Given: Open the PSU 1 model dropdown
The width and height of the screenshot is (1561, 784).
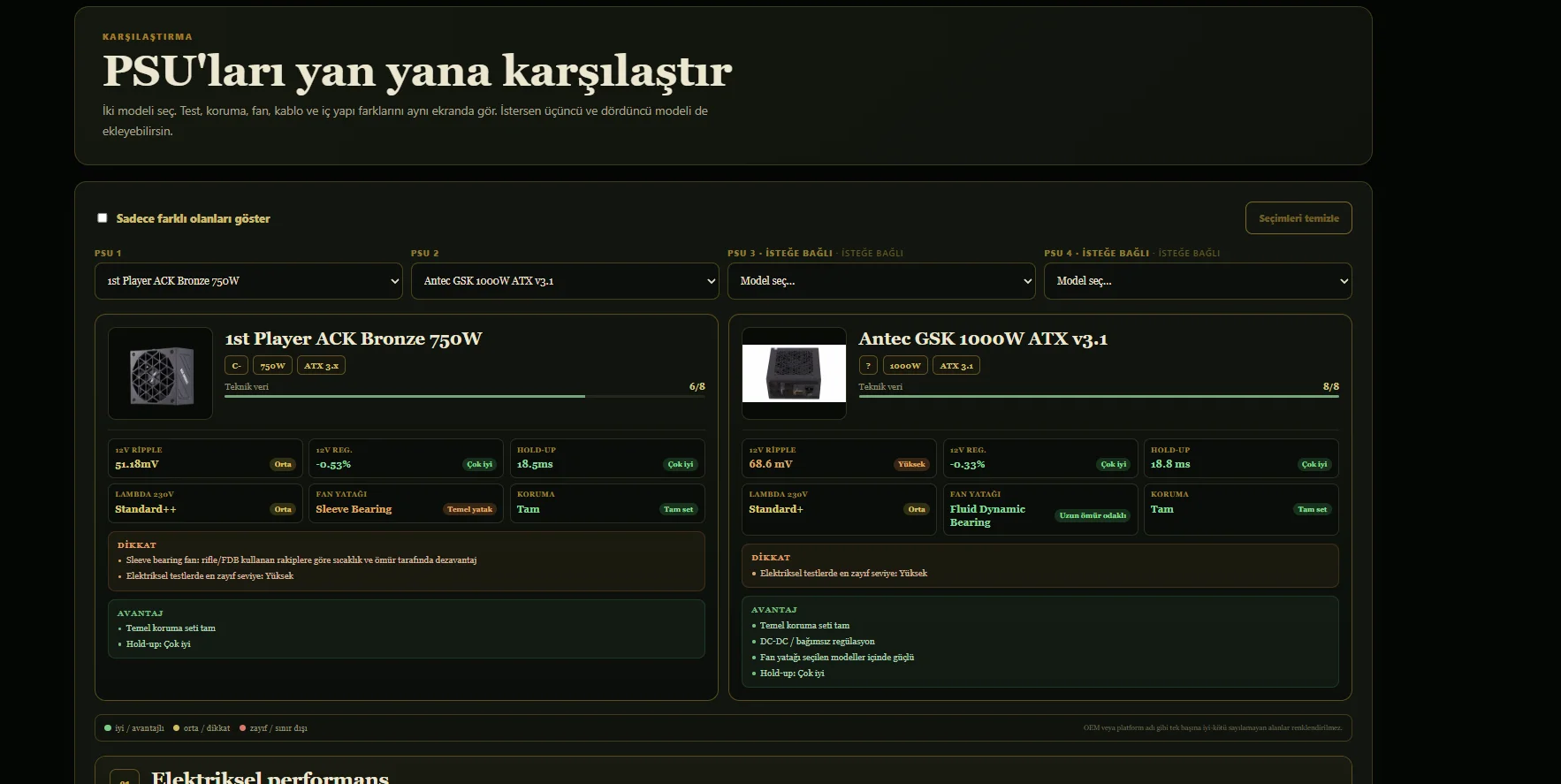Looking at the screenshot, I should point(248,281).
